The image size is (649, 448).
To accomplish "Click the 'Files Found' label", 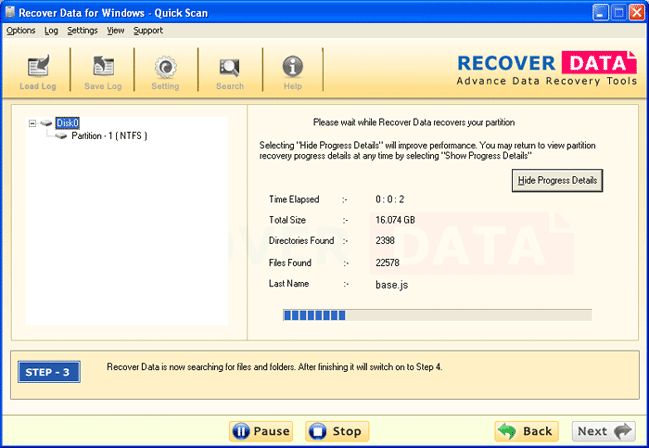I will tap(290, 263).
